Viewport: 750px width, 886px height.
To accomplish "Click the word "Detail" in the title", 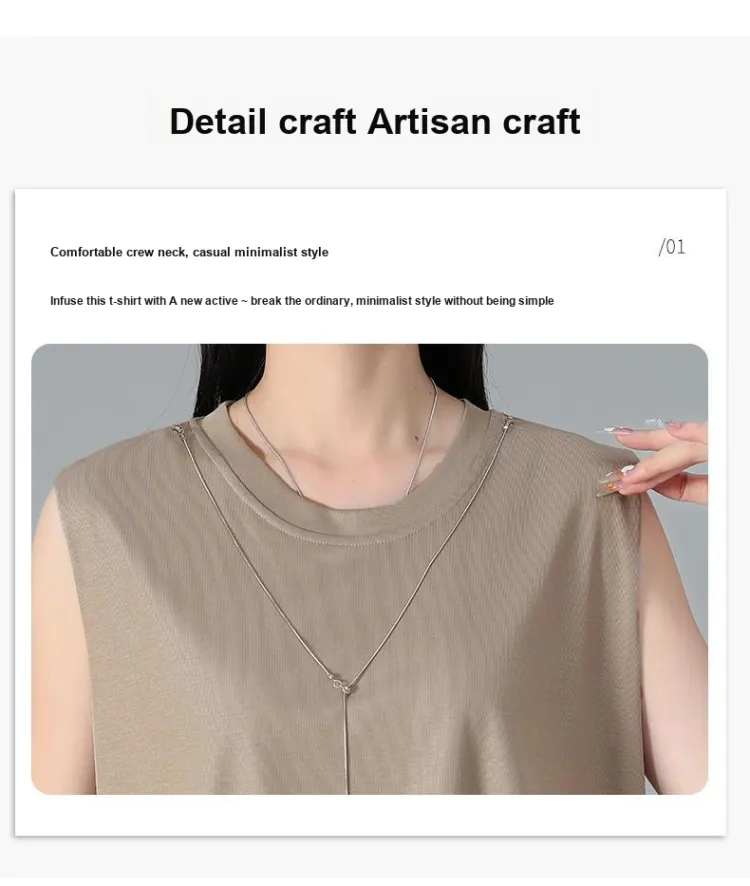I will 218,121.
